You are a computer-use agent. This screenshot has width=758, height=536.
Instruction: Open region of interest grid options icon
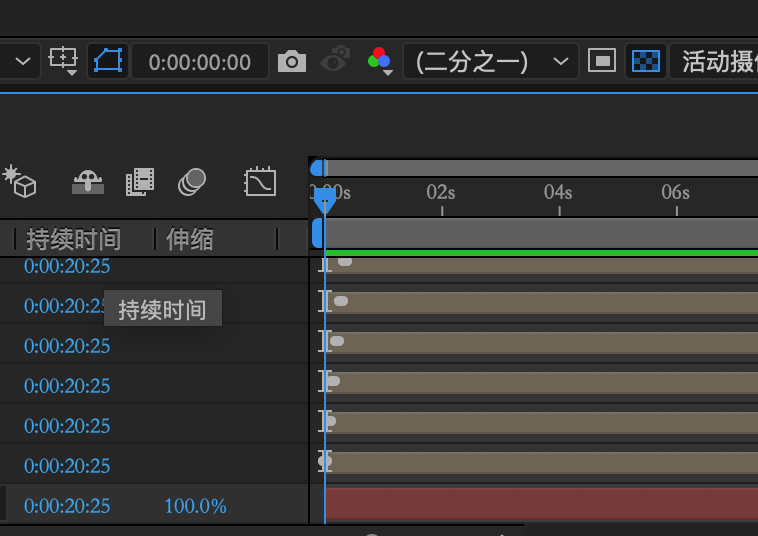pos(63,61)
